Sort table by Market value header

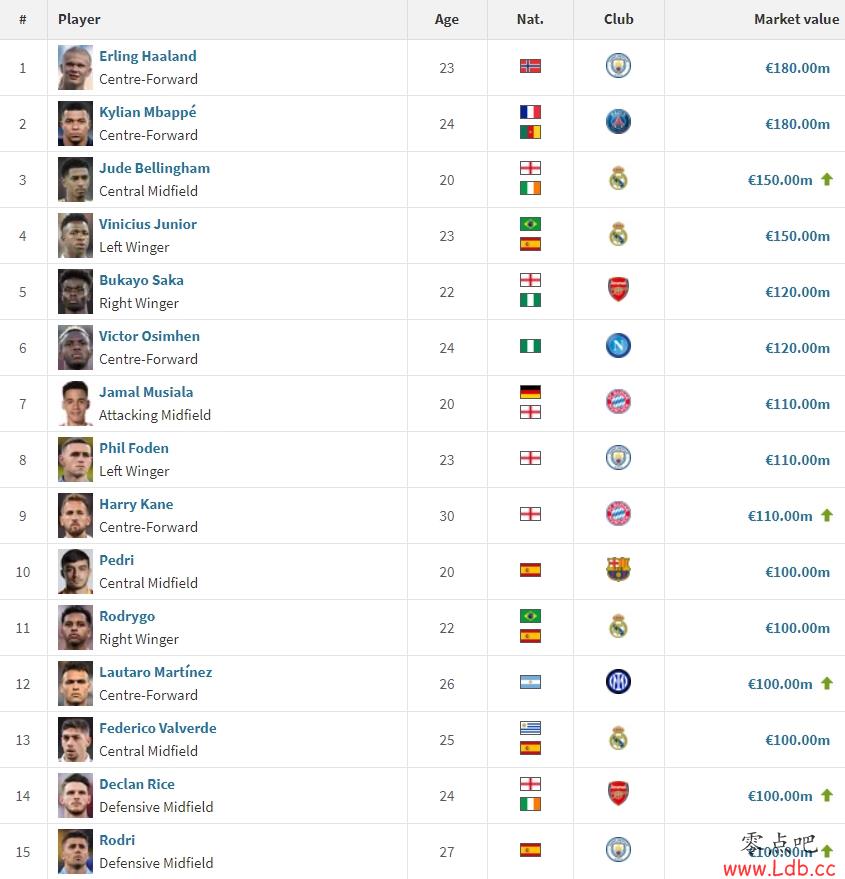coord(796,19)
